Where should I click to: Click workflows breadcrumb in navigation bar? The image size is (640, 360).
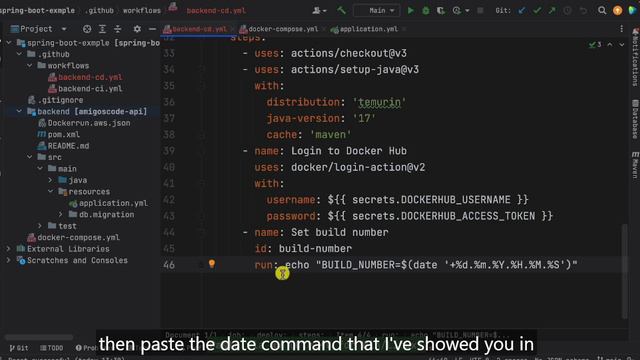142,11
